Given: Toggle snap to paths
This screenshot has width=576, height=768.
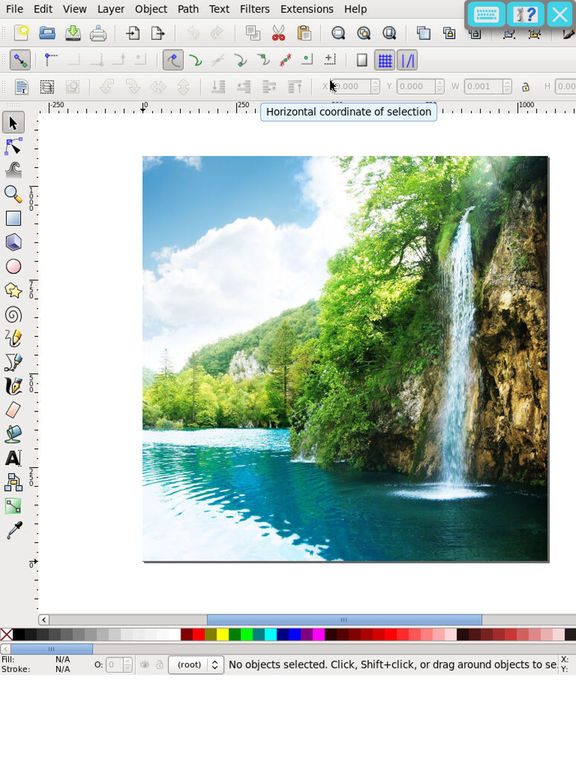Looking at the screenshot, I should (x=195, y=60).
